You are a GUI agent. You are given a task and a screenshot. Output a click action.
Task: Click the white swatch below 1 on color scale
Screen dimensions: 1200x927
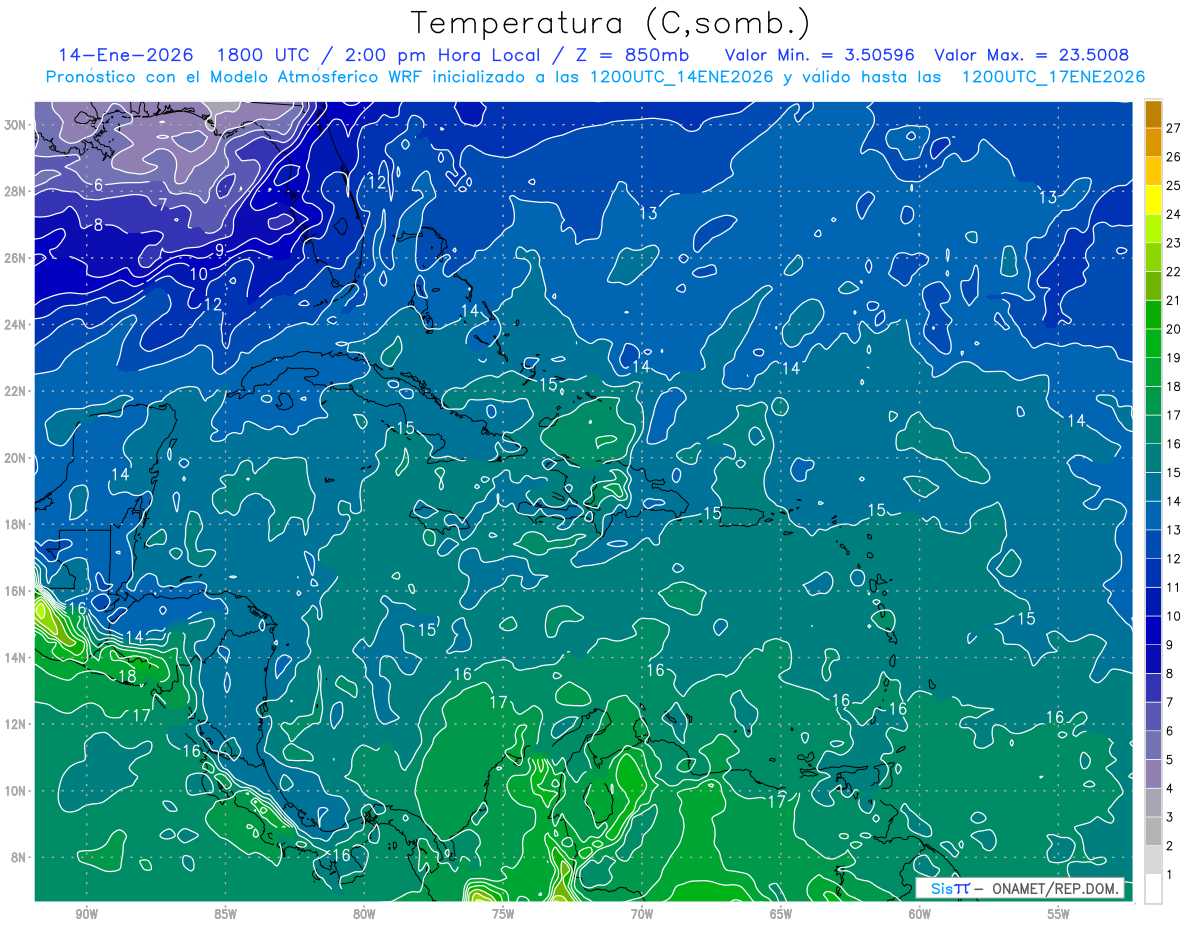pos(1153,888)
